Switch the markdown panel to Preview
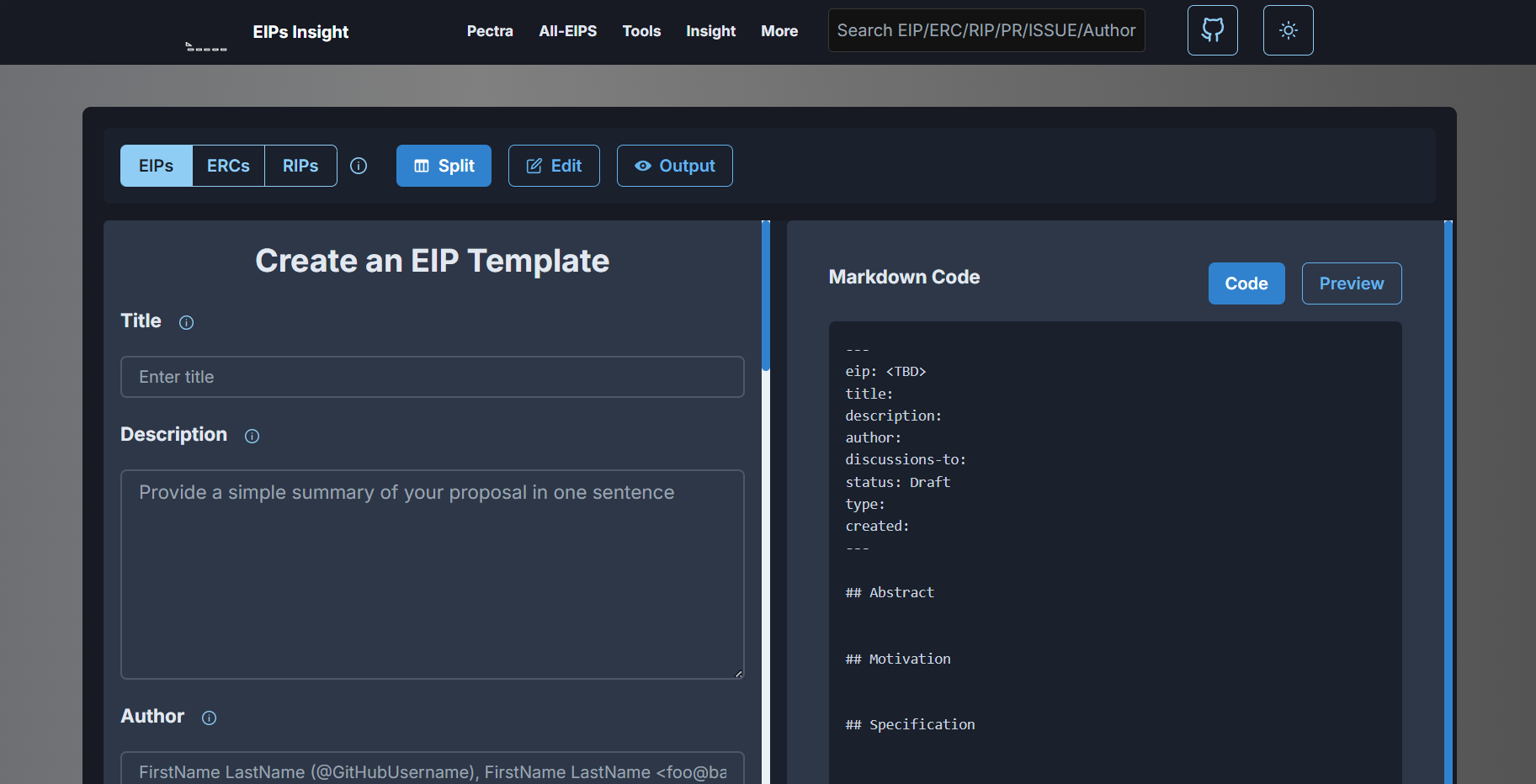Screen dimensions: 1536x784 [x=1351, y=283]
